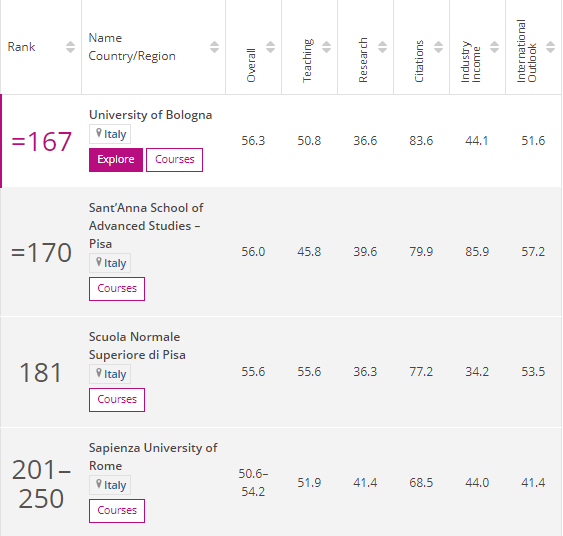Click the Overall column header label
The image size is (563, 536).
251,65
